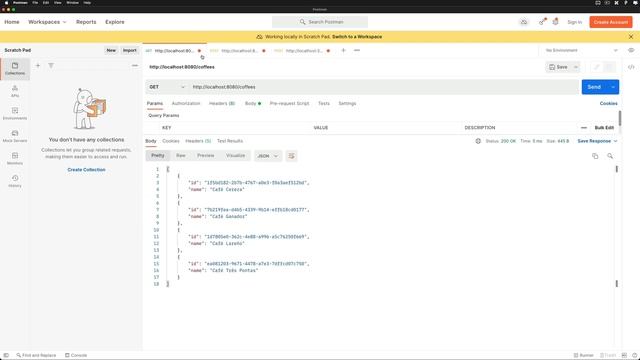Screen dimensions: 640x360
Task: Click the Import button
Action: point(130,50)
